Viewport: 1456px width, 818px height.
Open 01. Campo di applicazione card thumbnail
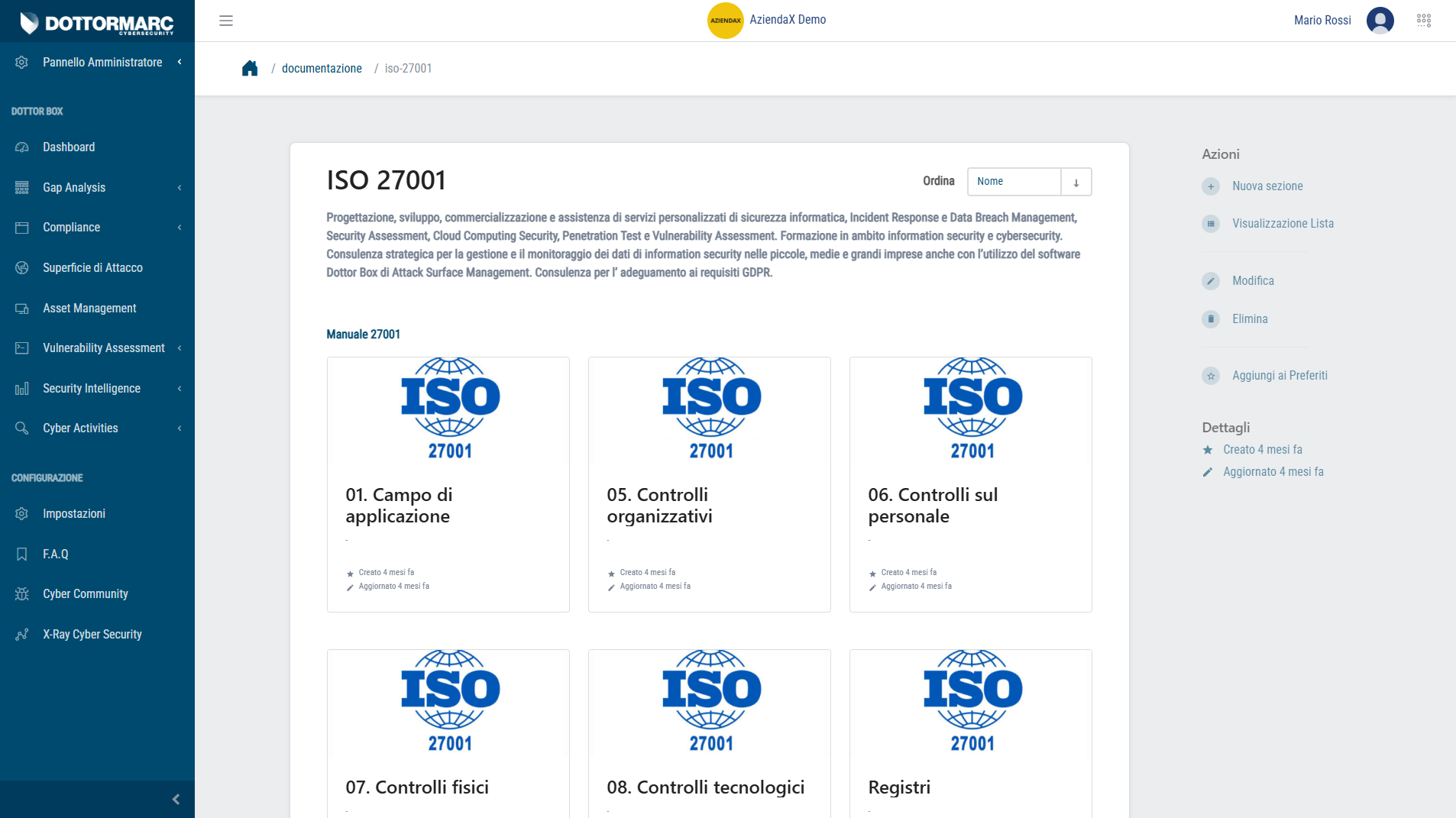tap(448, 411)
